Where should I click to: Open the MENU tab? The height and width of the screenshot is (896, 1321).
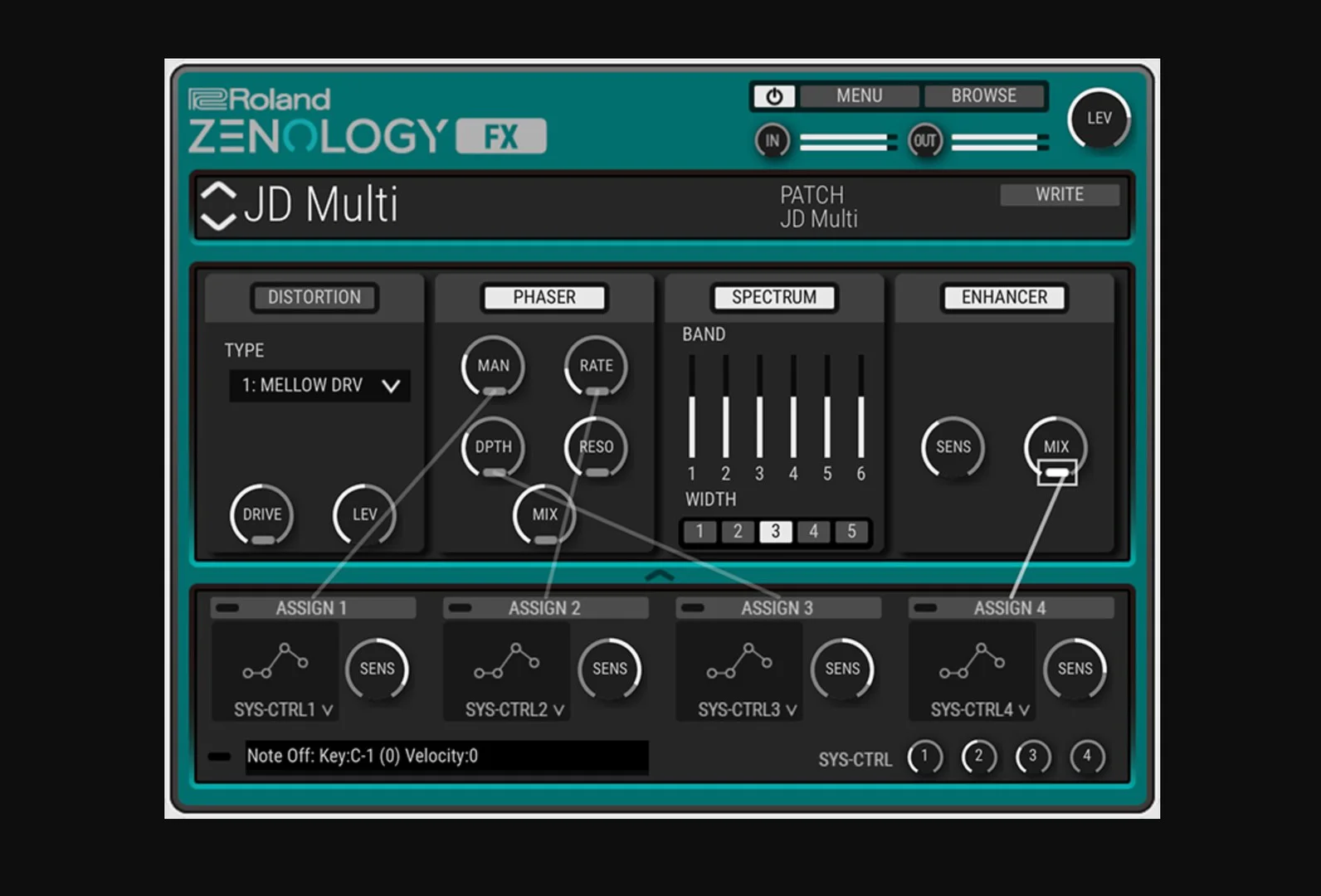click(x=859, y=96)
